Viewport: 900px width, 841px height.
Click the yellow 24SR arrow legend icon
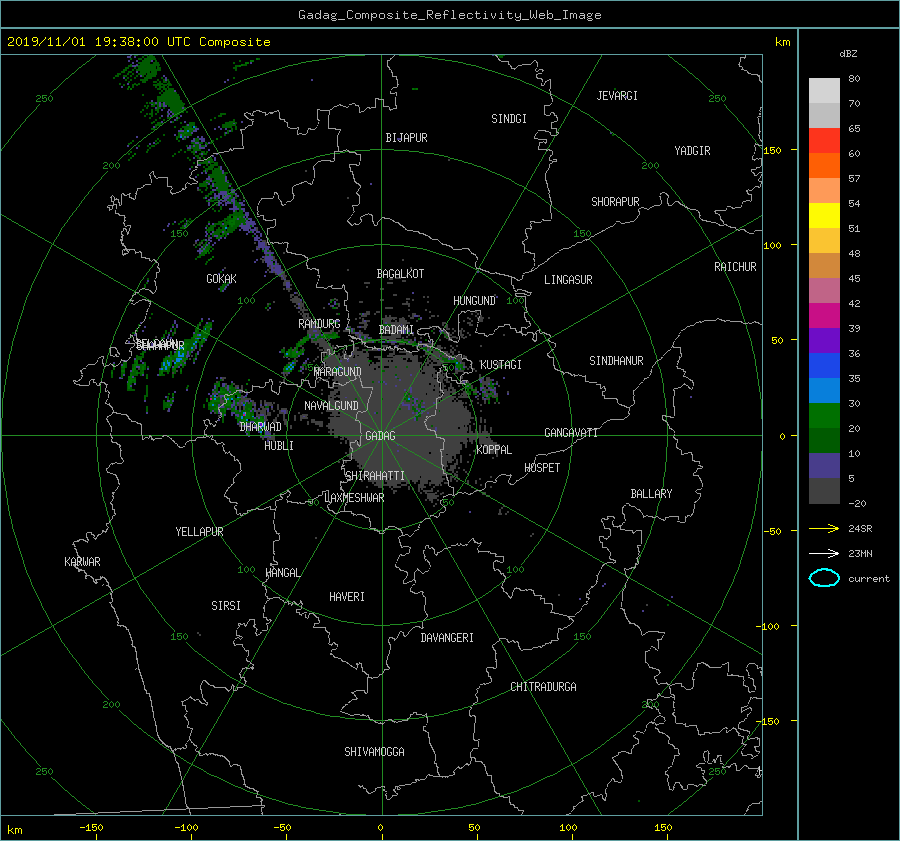point(824,528)
